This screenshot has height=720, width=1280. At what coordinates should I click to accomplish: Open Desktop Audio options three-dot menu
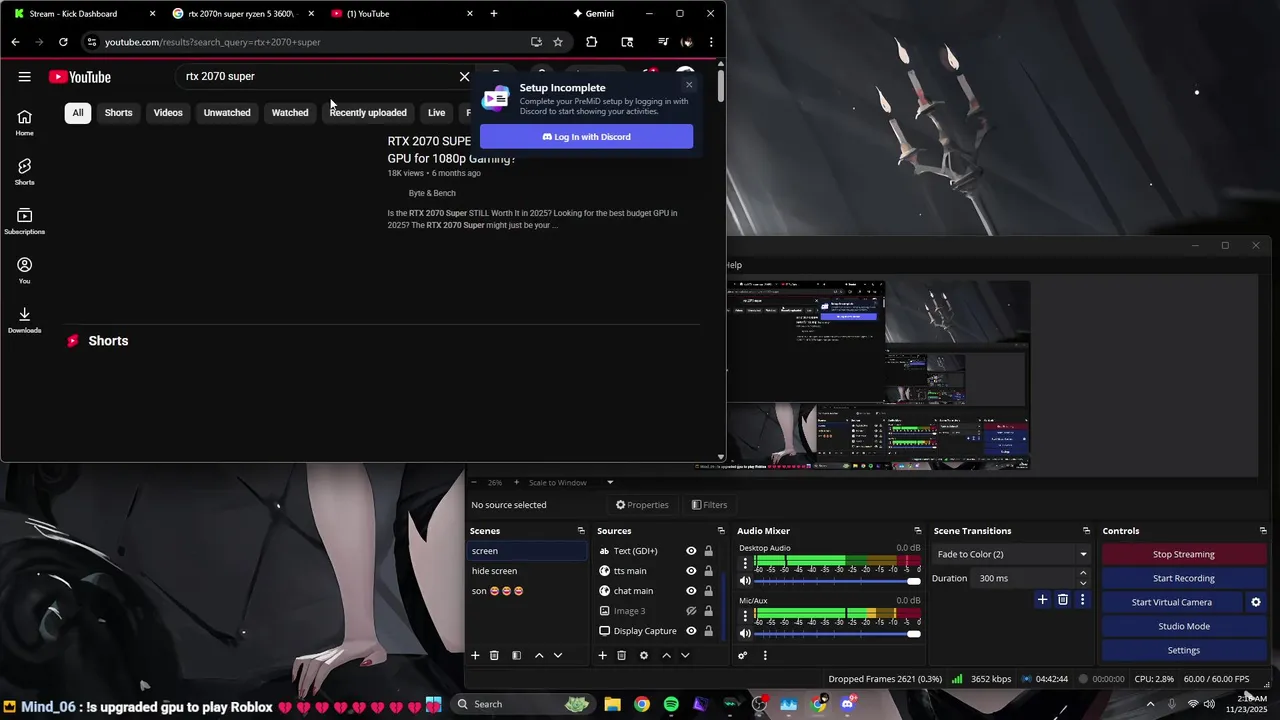tap(745, 563)
